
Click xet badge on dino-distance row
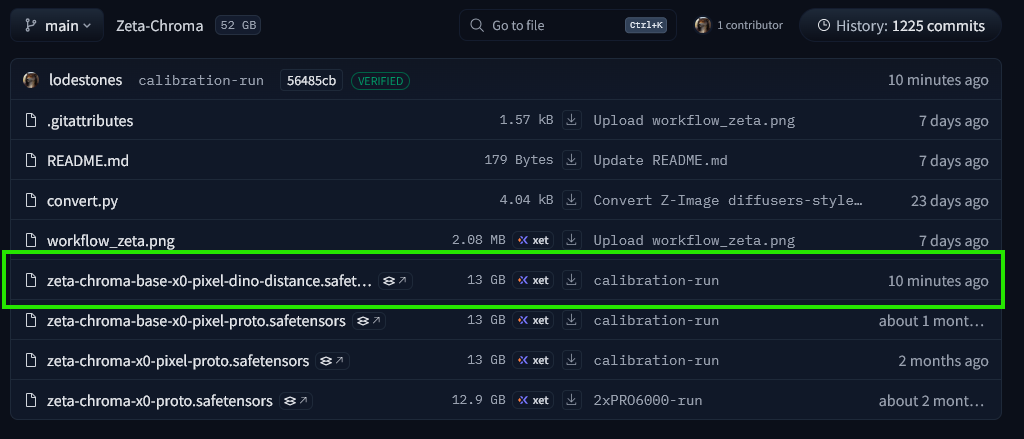point(533,280)
